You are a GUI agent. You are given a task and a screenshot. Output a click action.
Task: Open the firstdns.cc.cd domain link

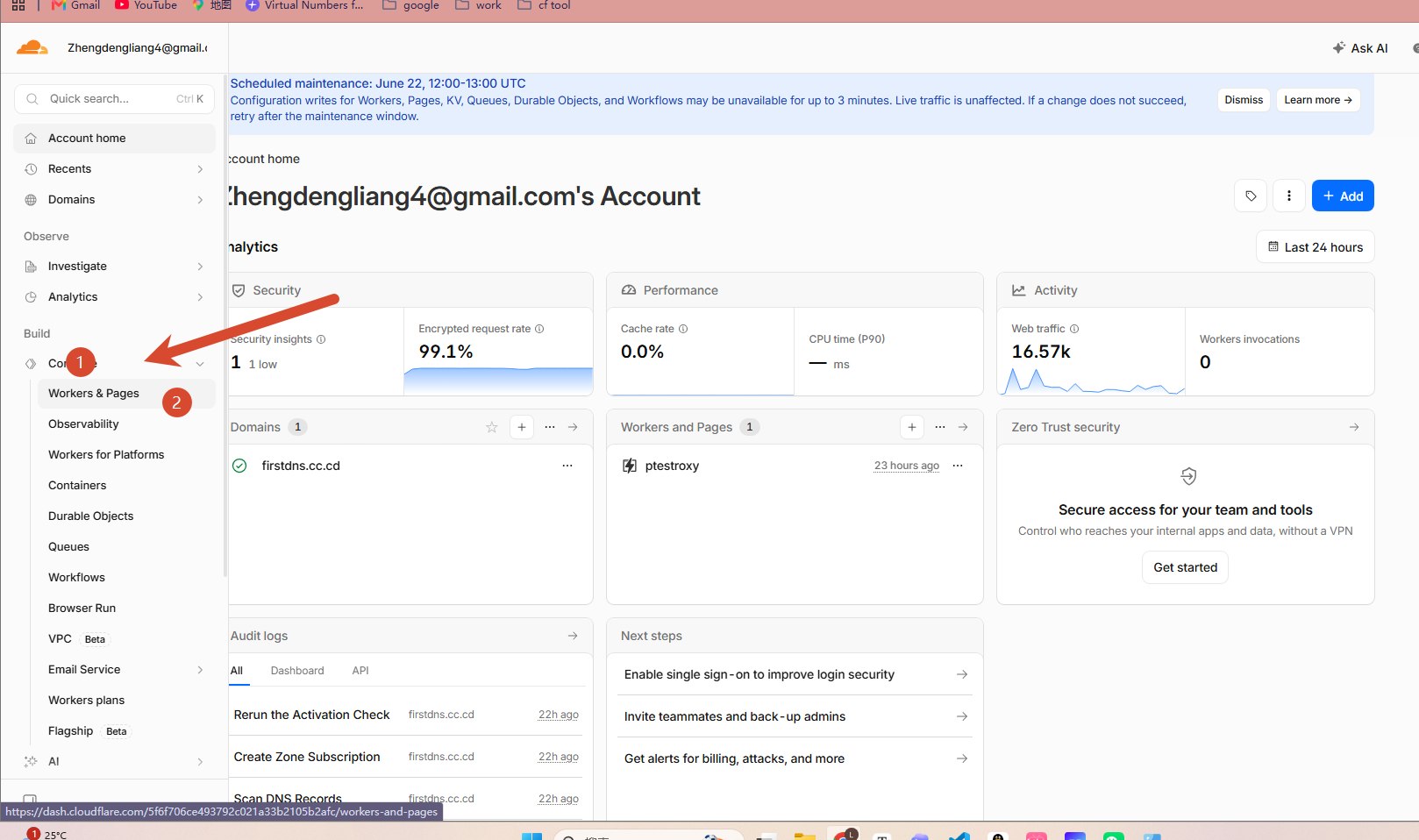click(301, 466)
